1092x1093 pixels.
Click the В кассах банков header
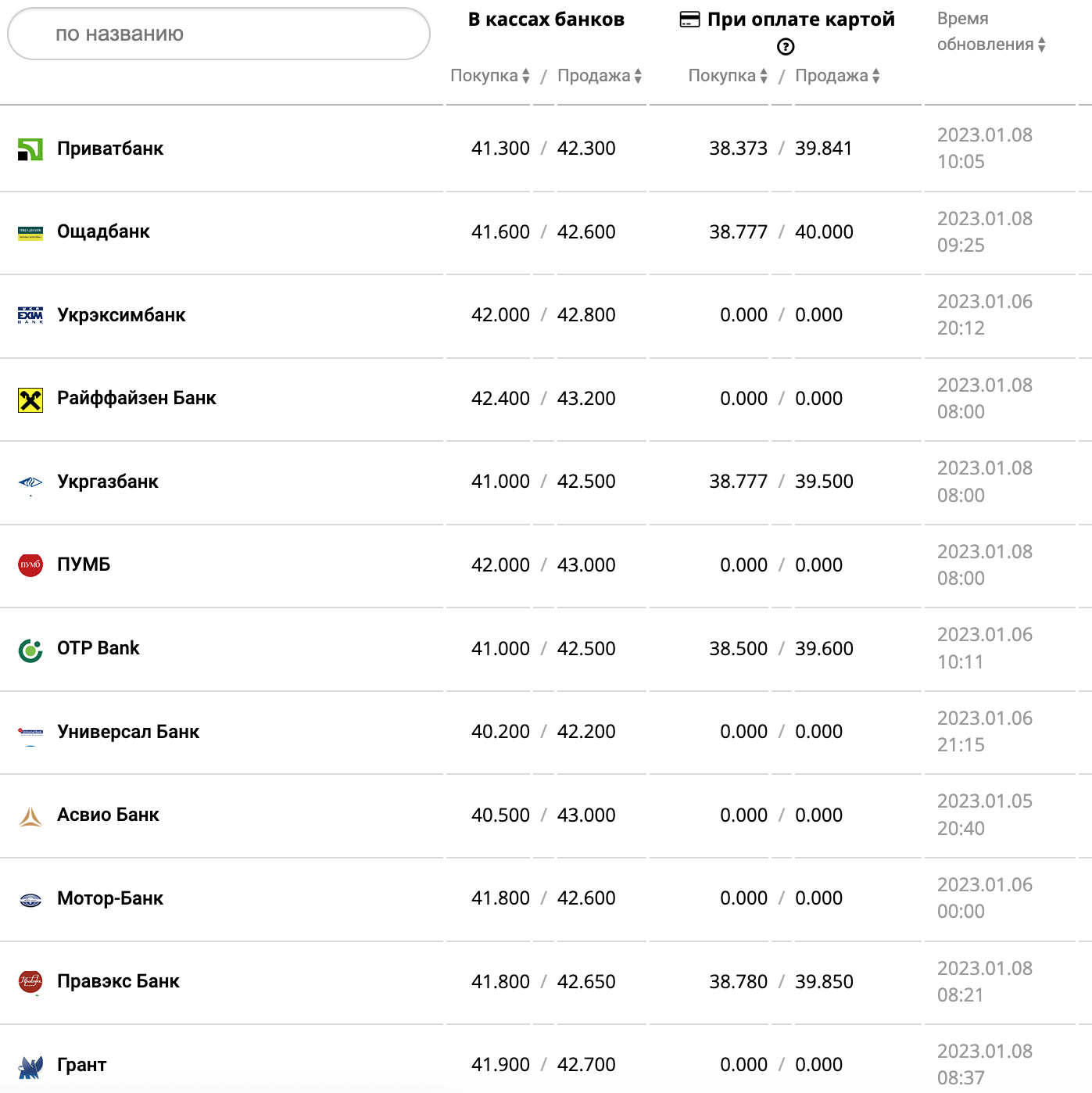(x=546, y=20)
